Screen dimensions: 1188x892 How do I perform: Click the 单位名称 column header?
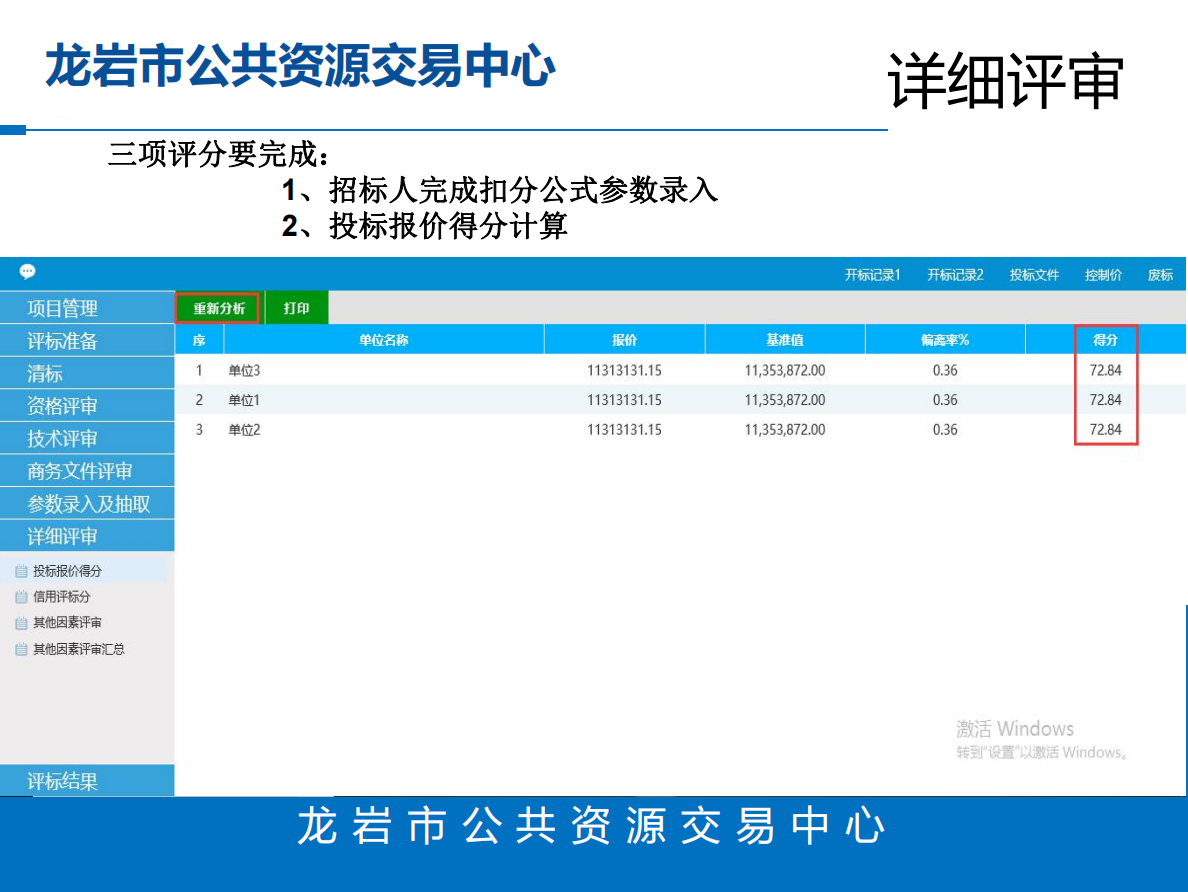click(x=384, y=340)
